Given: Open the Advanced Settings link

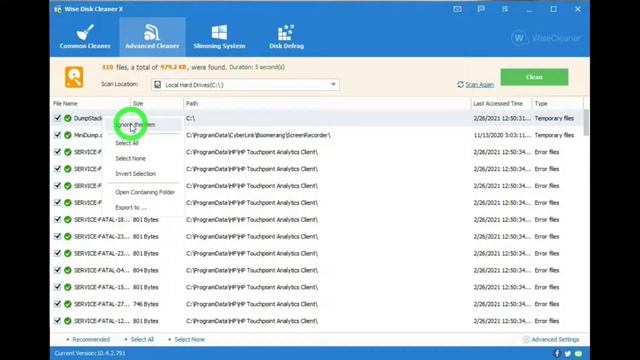Looking at the screenshot, I should tap(555, 340).
